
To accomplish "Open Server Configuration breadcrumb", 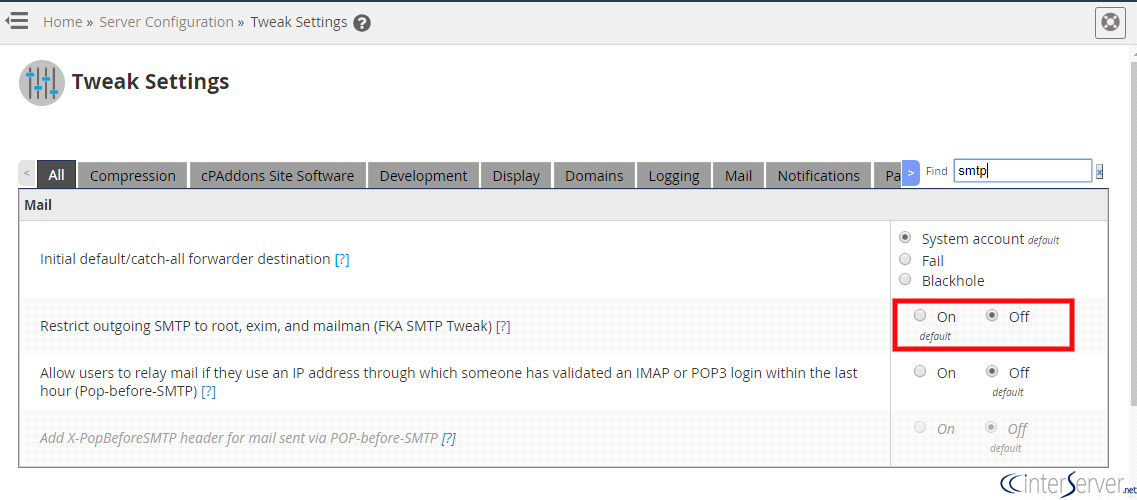I will pyautogui.click(x=166, y=22).
